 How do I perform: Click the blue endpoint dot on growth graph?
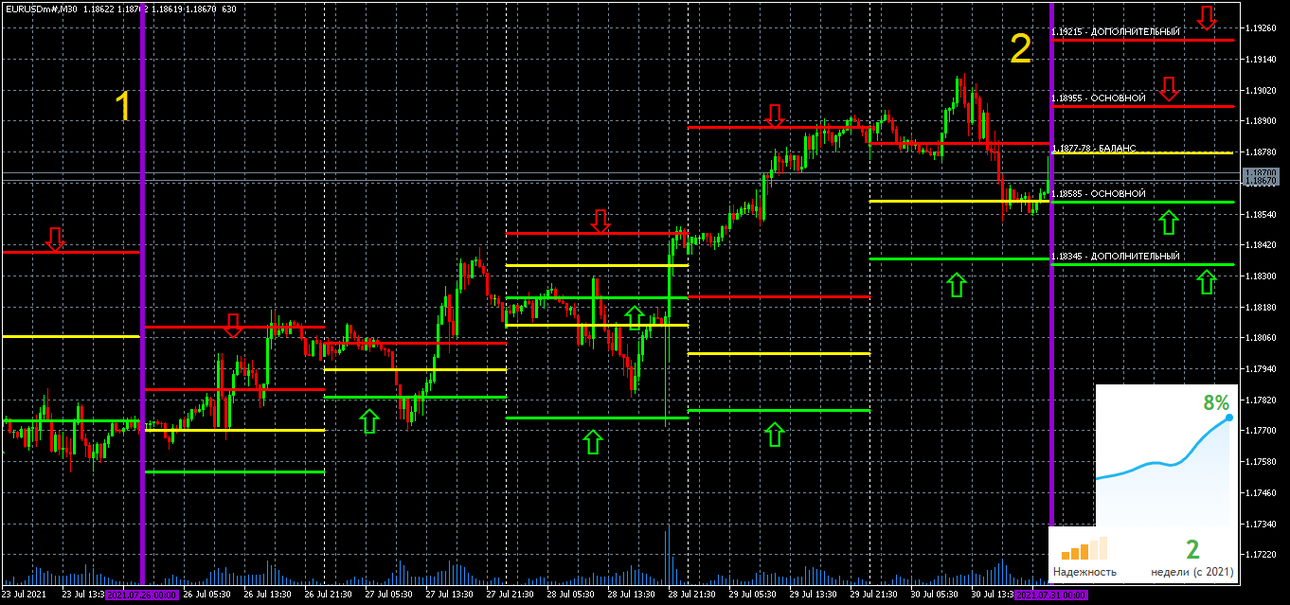point(1229,417)
